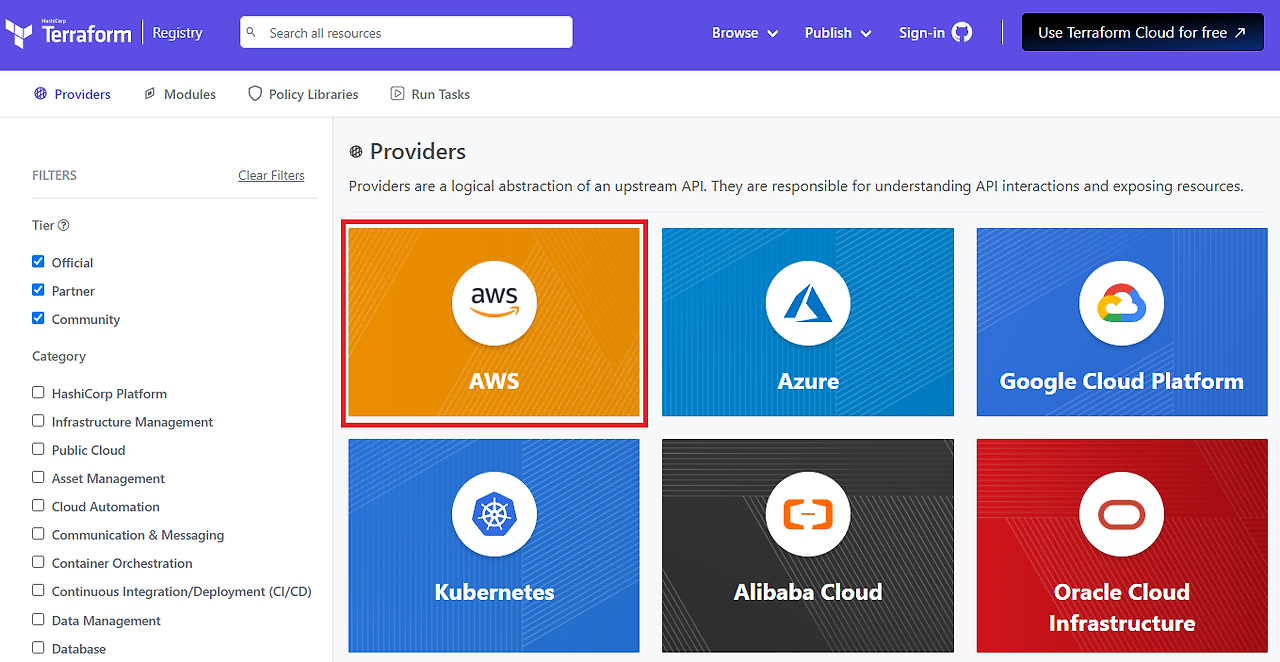This screenshot has height=662, width=1280.
Task: Enable the Public Cloud category filter
Action: pos(37,449)
